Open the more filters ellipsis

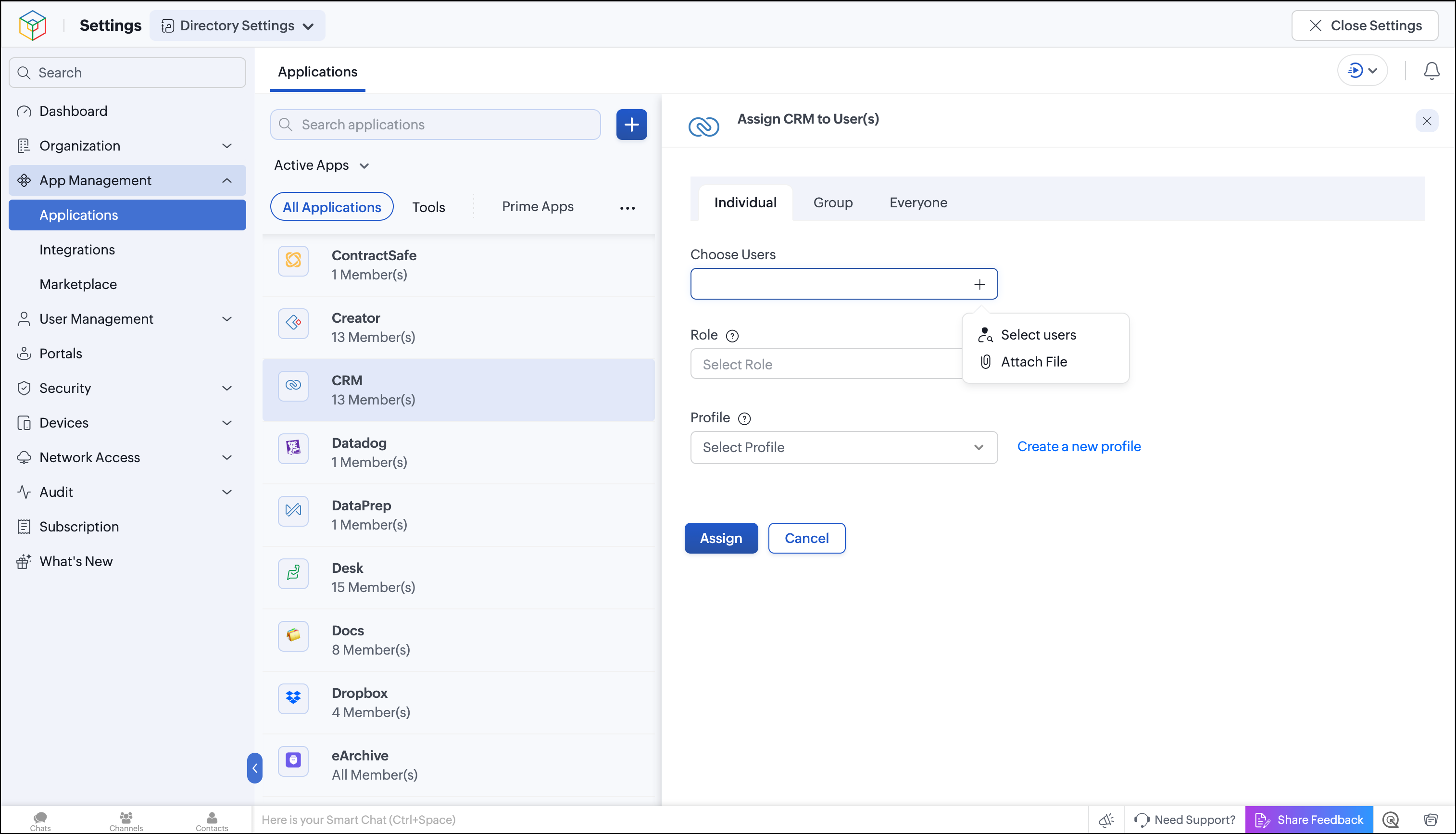point(628,208)
